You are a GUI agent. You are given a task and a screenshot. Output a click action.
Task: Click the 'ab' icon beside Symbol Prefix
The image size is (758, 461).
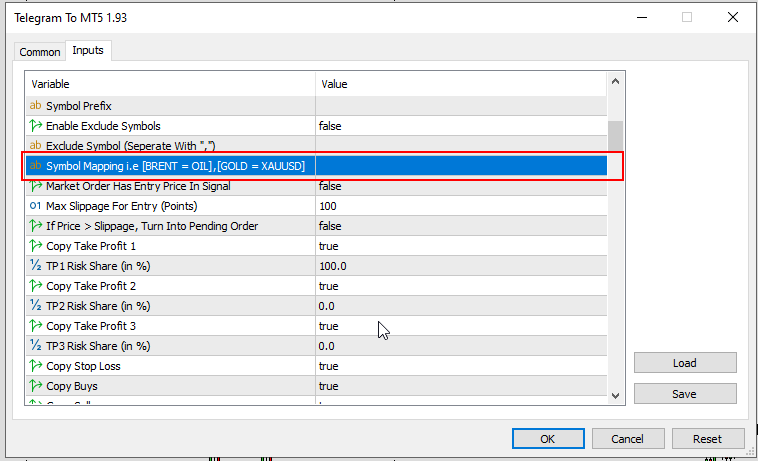click(36, 106)
